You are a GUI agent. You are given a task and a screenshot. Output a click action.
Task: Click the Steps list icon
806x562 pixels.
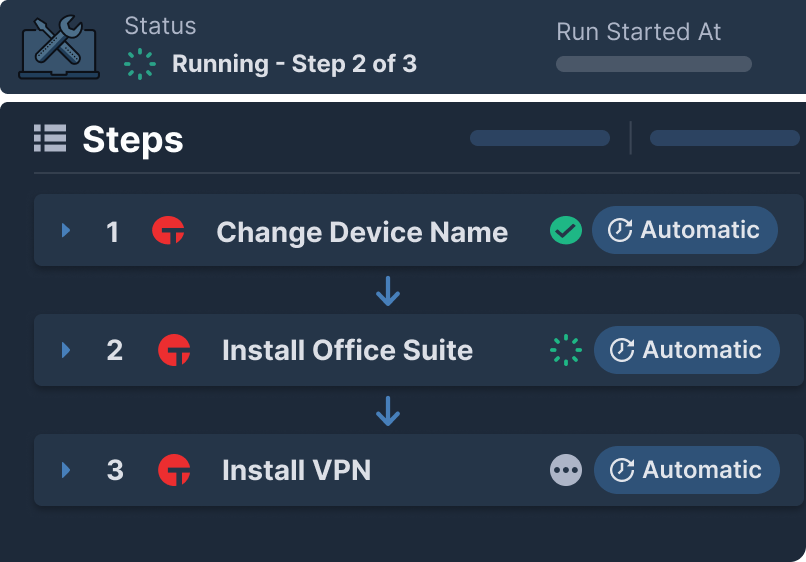pos(50,138)
